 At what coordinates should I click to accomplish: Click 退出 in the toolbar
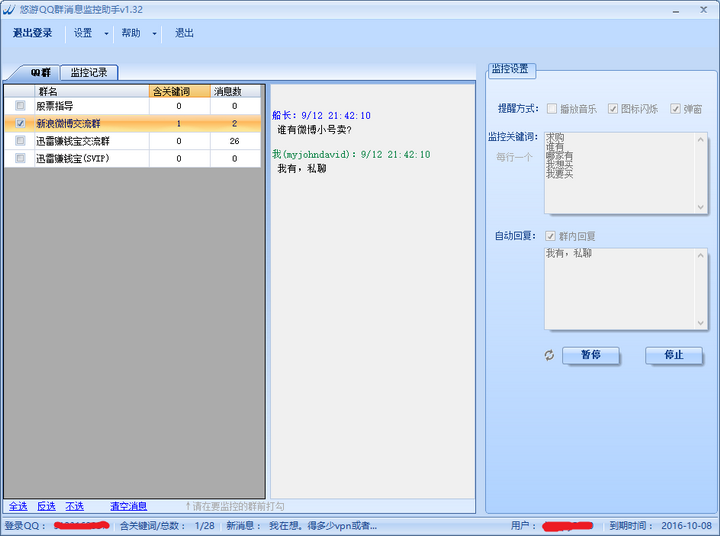coord(184,33)
